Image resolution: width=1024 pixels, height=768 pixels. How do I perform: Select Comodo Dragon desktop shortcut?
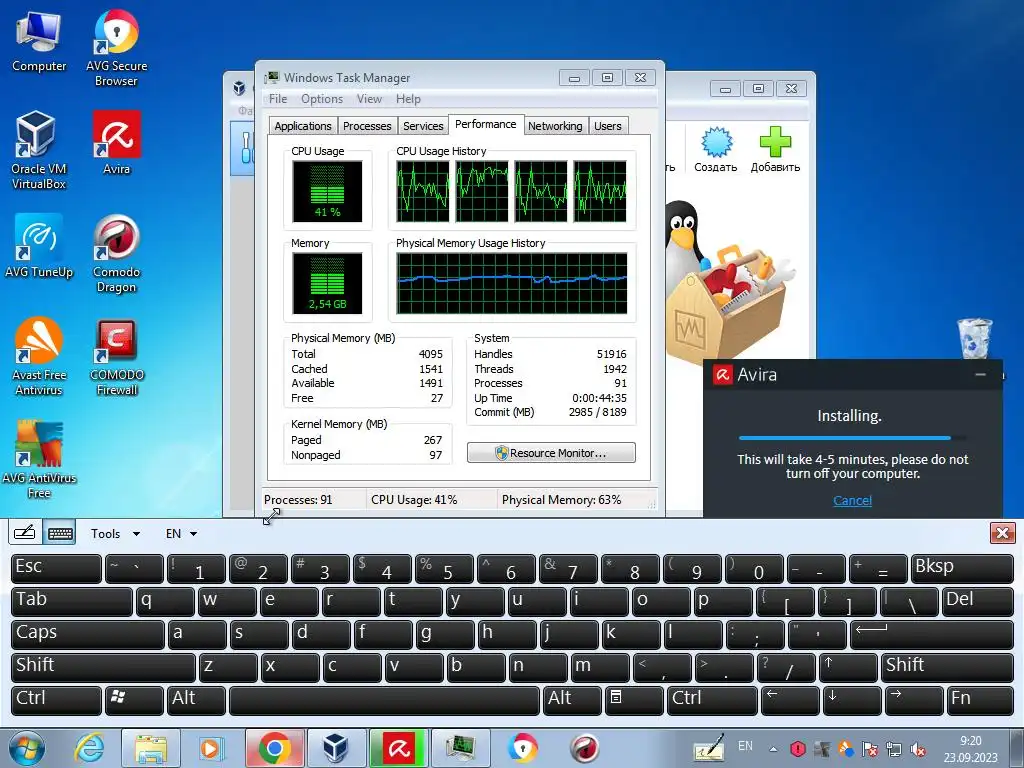click(116, 253)
